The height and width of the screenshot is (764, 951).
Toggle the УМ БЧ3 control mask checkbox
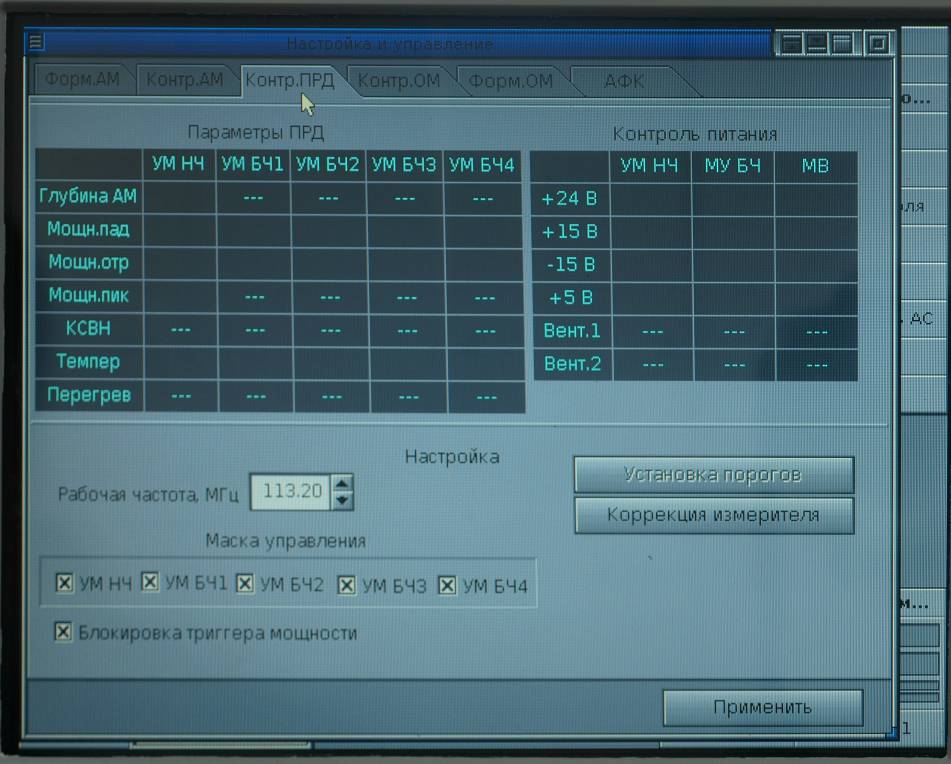[346, 585]
